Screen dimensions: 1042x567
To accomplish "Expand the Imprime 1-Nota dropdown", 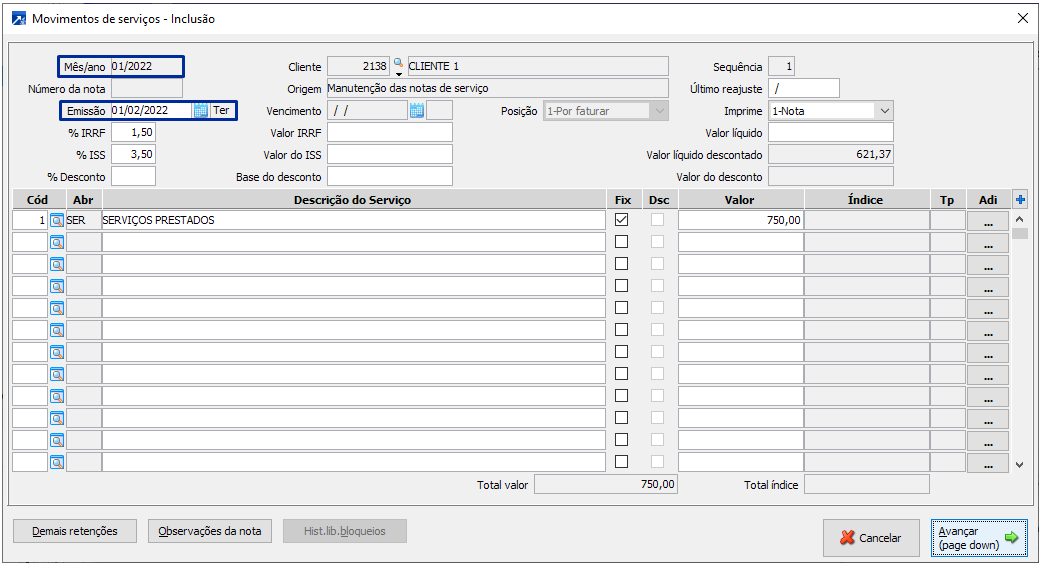I will click(x=884, y=111).
